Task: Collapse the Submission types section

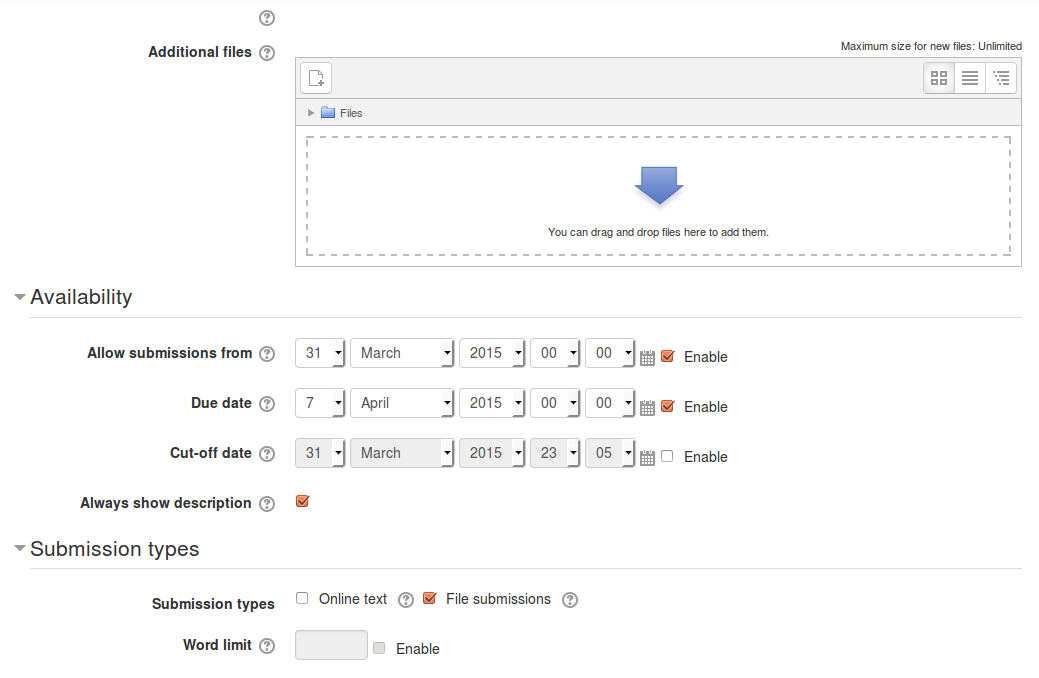Action: coord(20,549)
